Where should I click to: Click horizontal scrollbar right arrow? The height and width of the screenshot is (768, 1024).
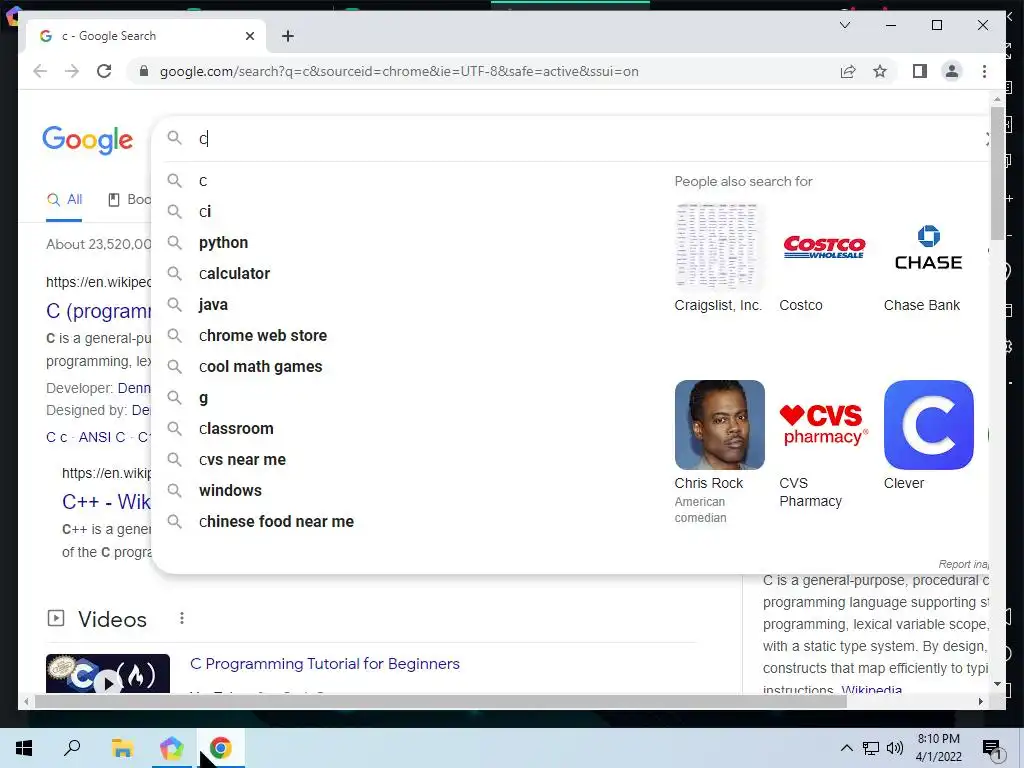pyautogui.click(x=980, y=702)
